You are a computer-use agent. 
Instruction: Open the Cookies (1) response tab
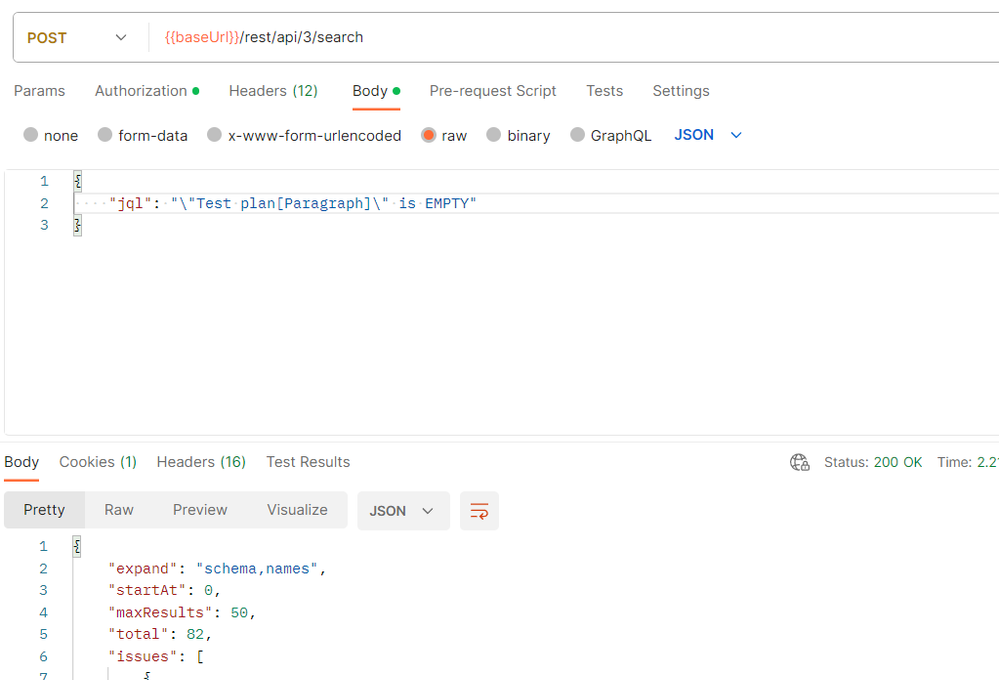point(98,462)
